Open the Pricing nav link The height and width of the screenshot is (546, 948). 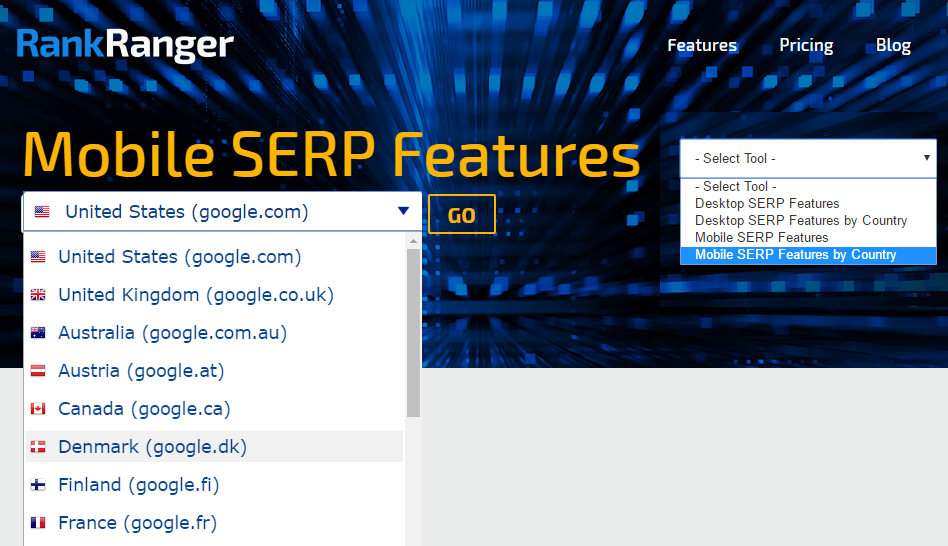coord(806,45)
